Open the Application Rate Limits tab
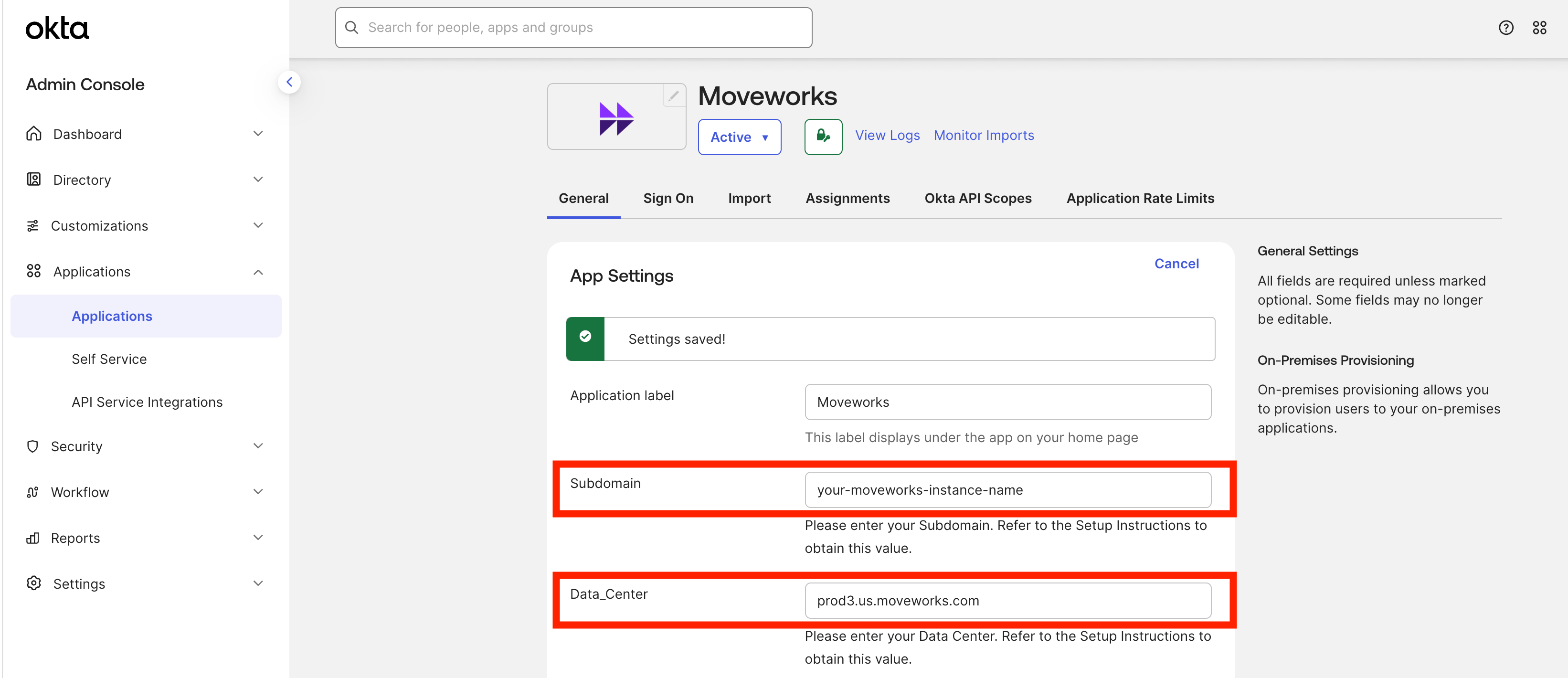Image resolution: width=1568 pixels, height=678 pixels. tap(1140, 199)
